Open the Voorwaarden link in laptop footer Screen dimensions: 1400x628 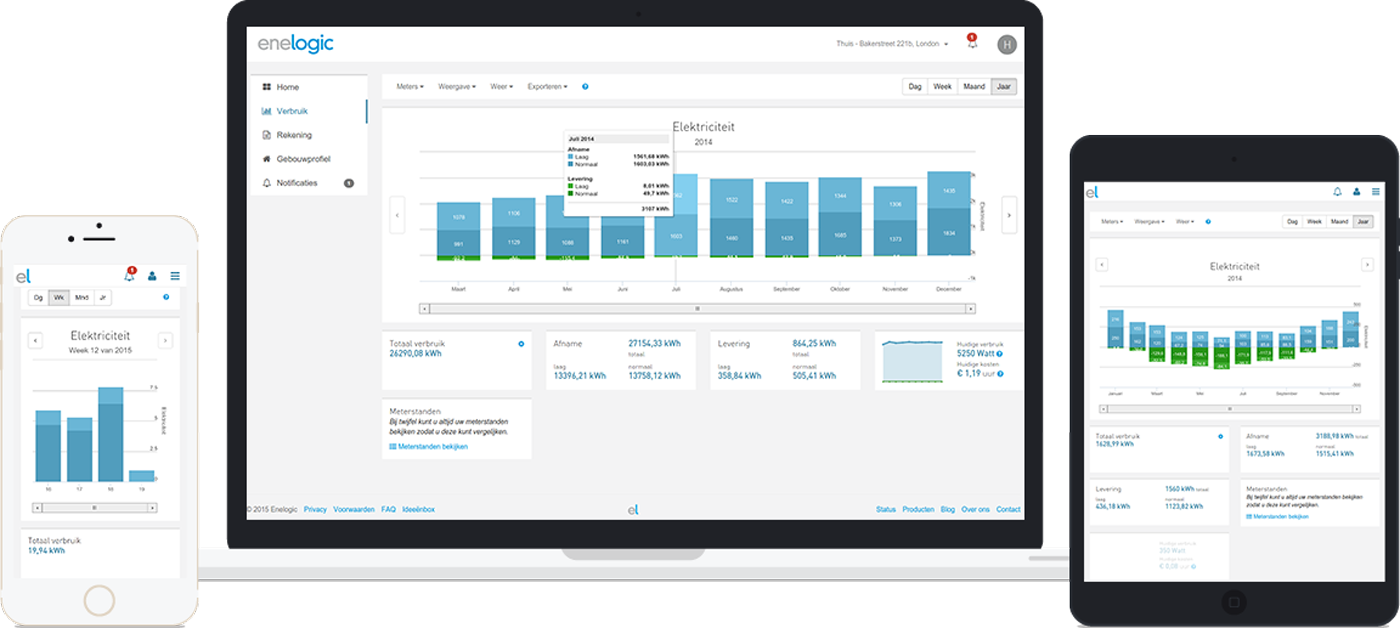tap(353, 509)
